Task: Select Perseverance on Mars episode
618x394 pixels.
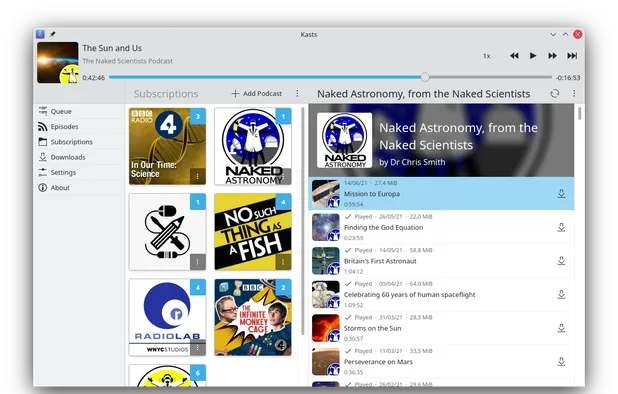Action: 441,362
